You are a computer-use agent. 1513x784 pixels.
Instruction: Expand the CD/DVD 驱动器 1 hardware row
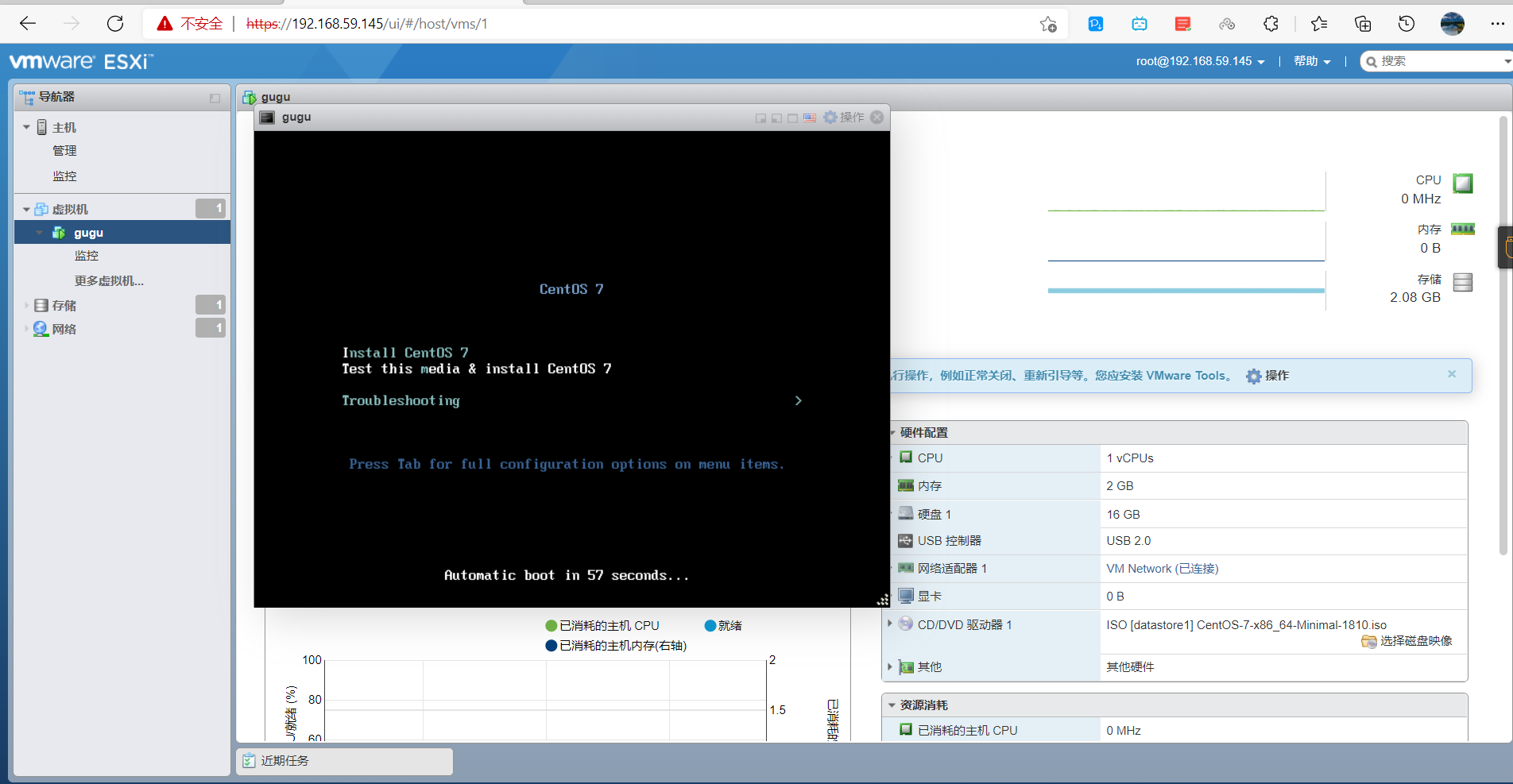[x=890, y=624]
